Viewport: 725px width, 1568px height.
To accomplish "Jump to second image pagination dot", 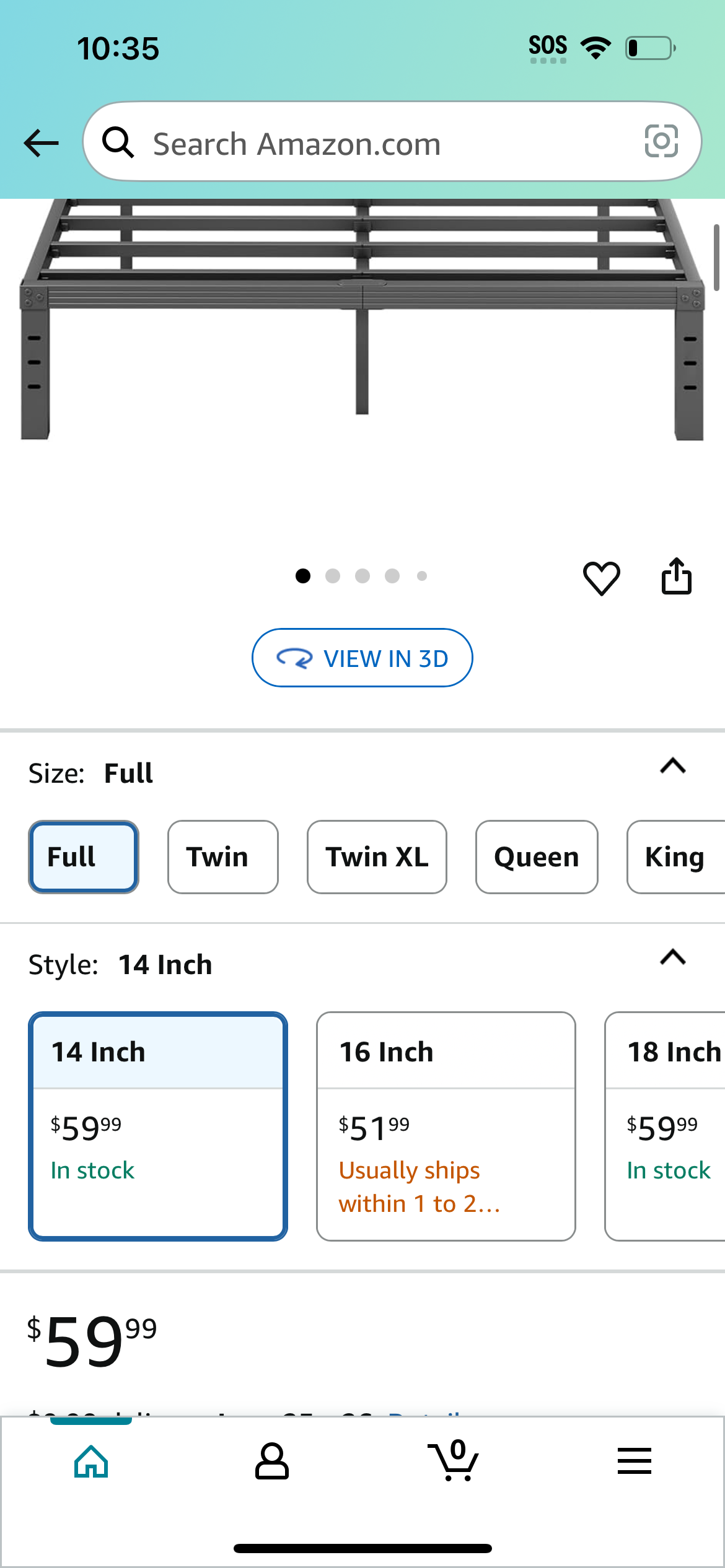I will (333, 576).
